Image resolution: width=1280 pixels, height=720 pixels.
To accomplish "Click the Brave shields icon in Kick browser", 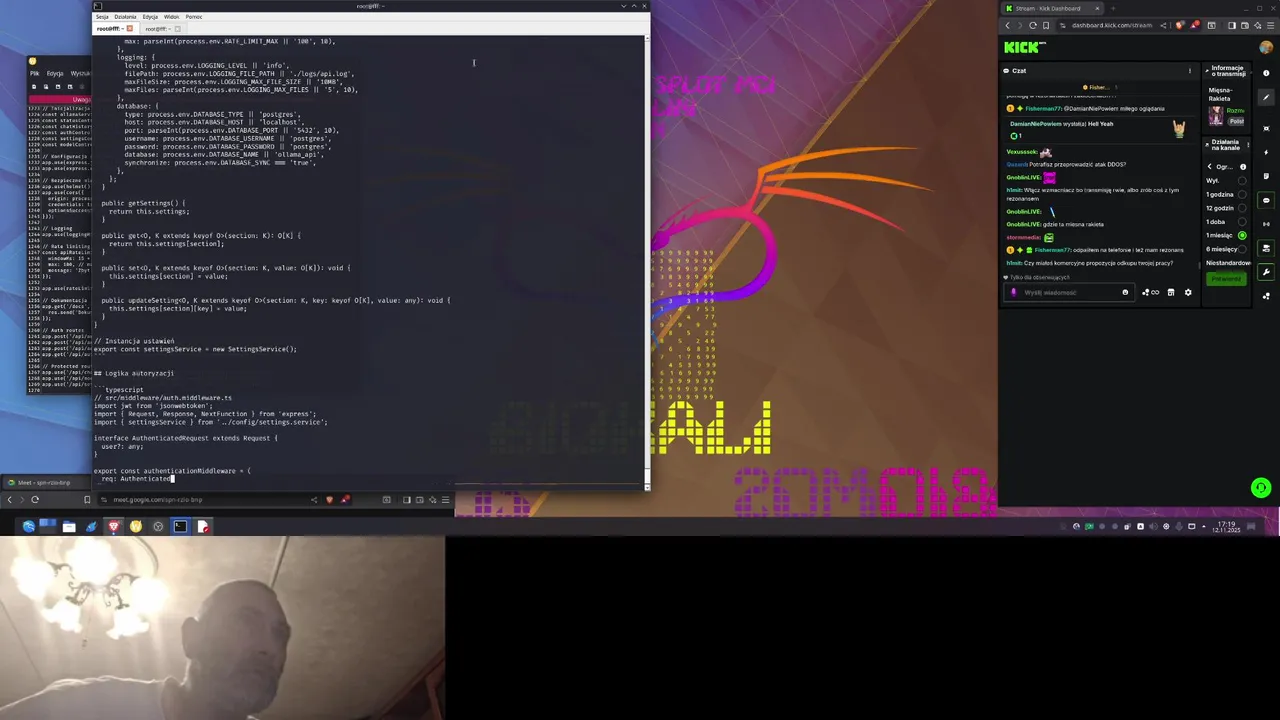I will point(1180,26).
